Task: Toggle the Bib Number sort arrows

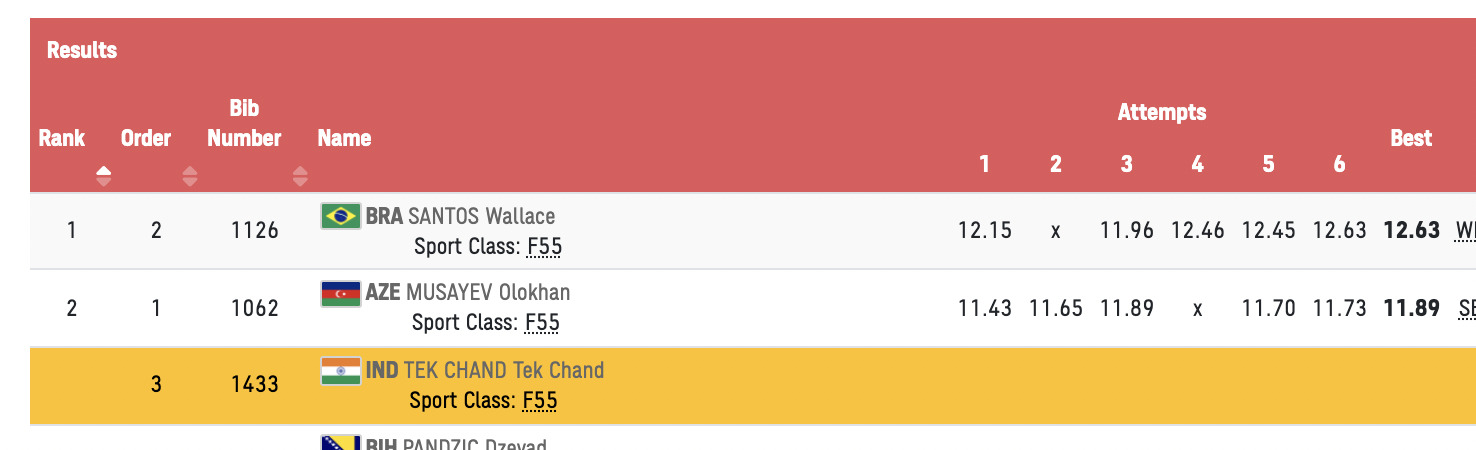Action: [x=300, y=177]
